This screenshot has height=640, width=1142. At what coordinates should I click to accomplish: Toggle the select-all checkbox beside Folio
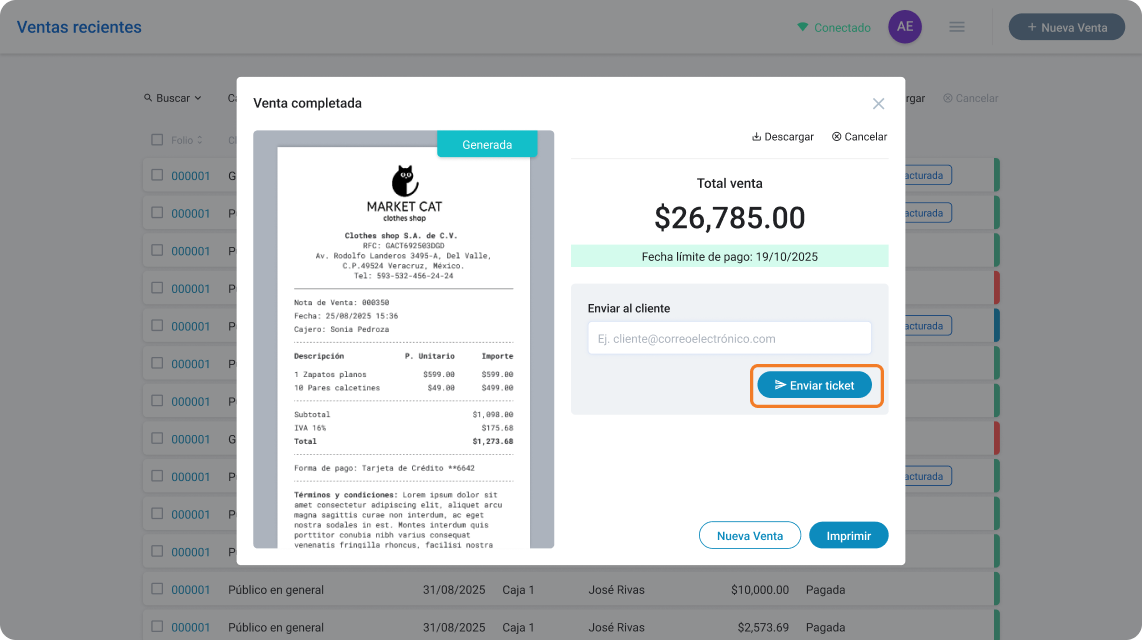coord(157,140)
